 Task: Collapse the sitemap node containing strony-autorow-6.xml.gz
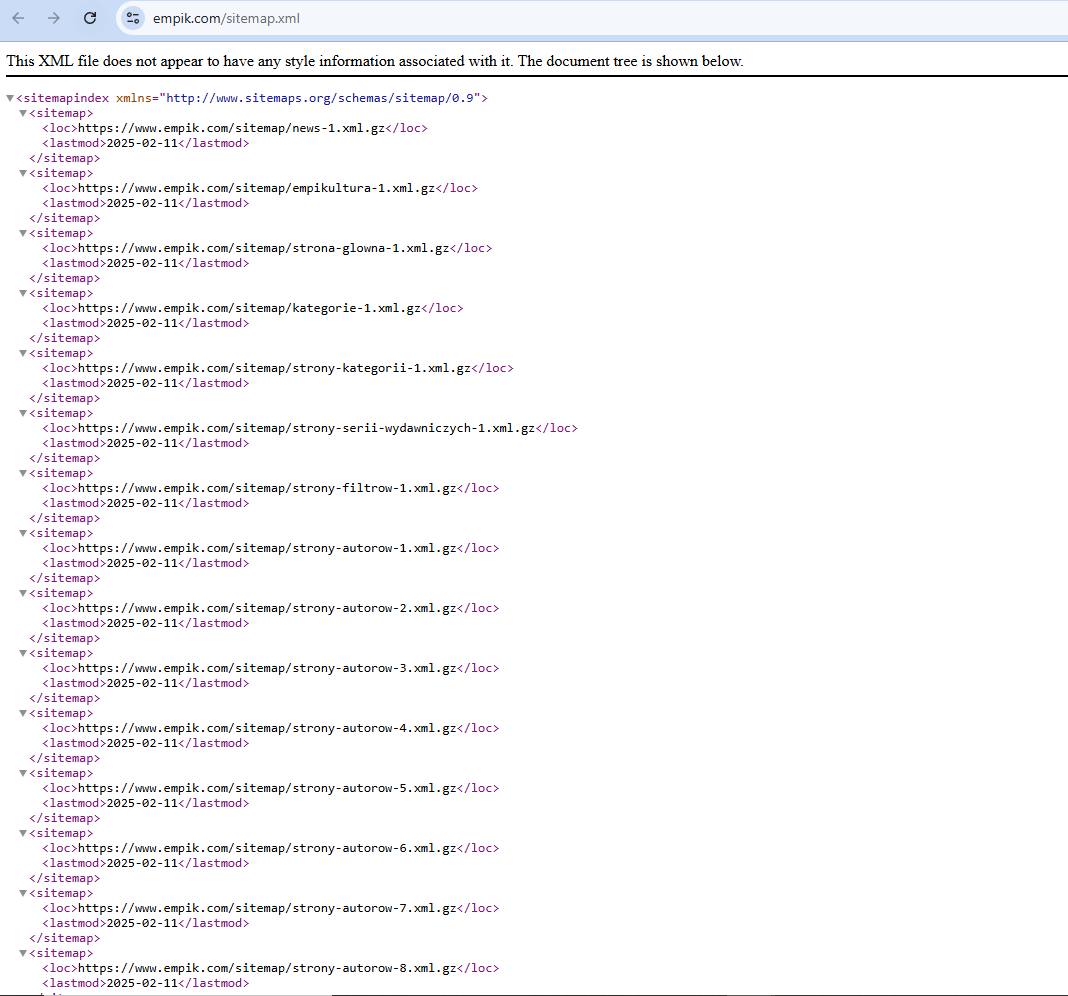[x=23, y=832]
